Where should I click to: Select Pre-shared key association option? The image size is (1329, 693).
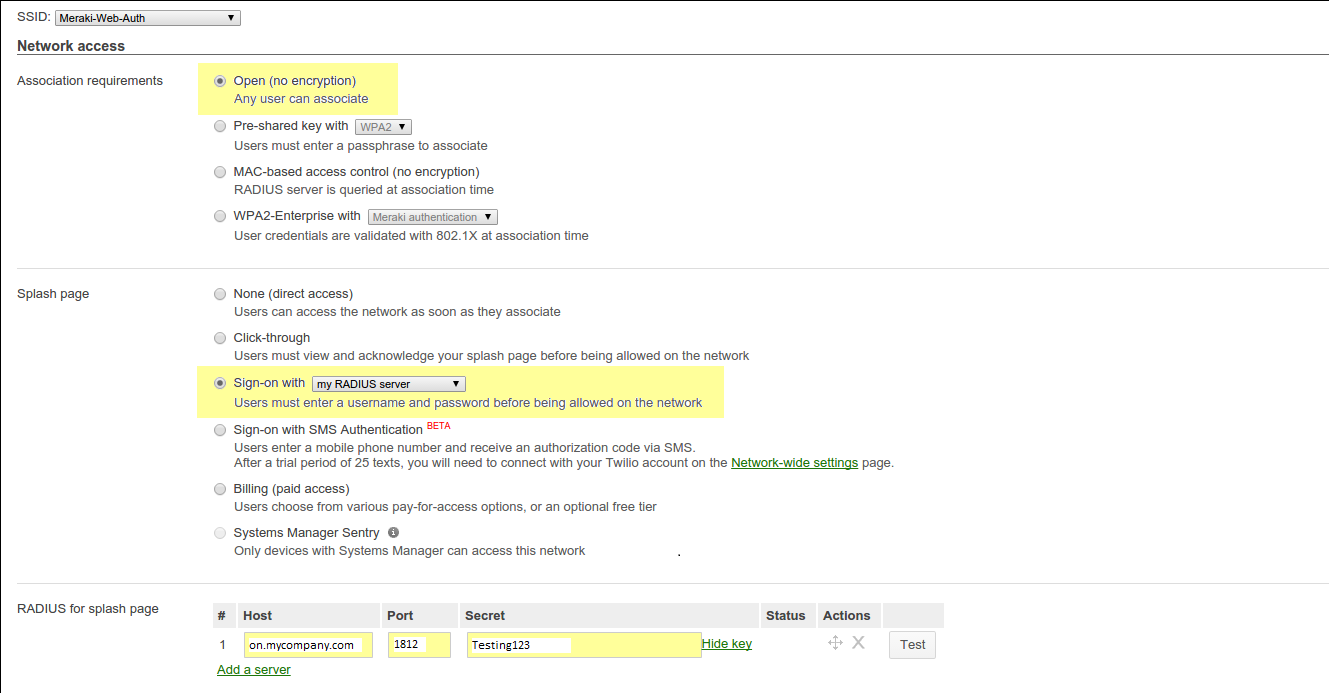click(220, 127)
